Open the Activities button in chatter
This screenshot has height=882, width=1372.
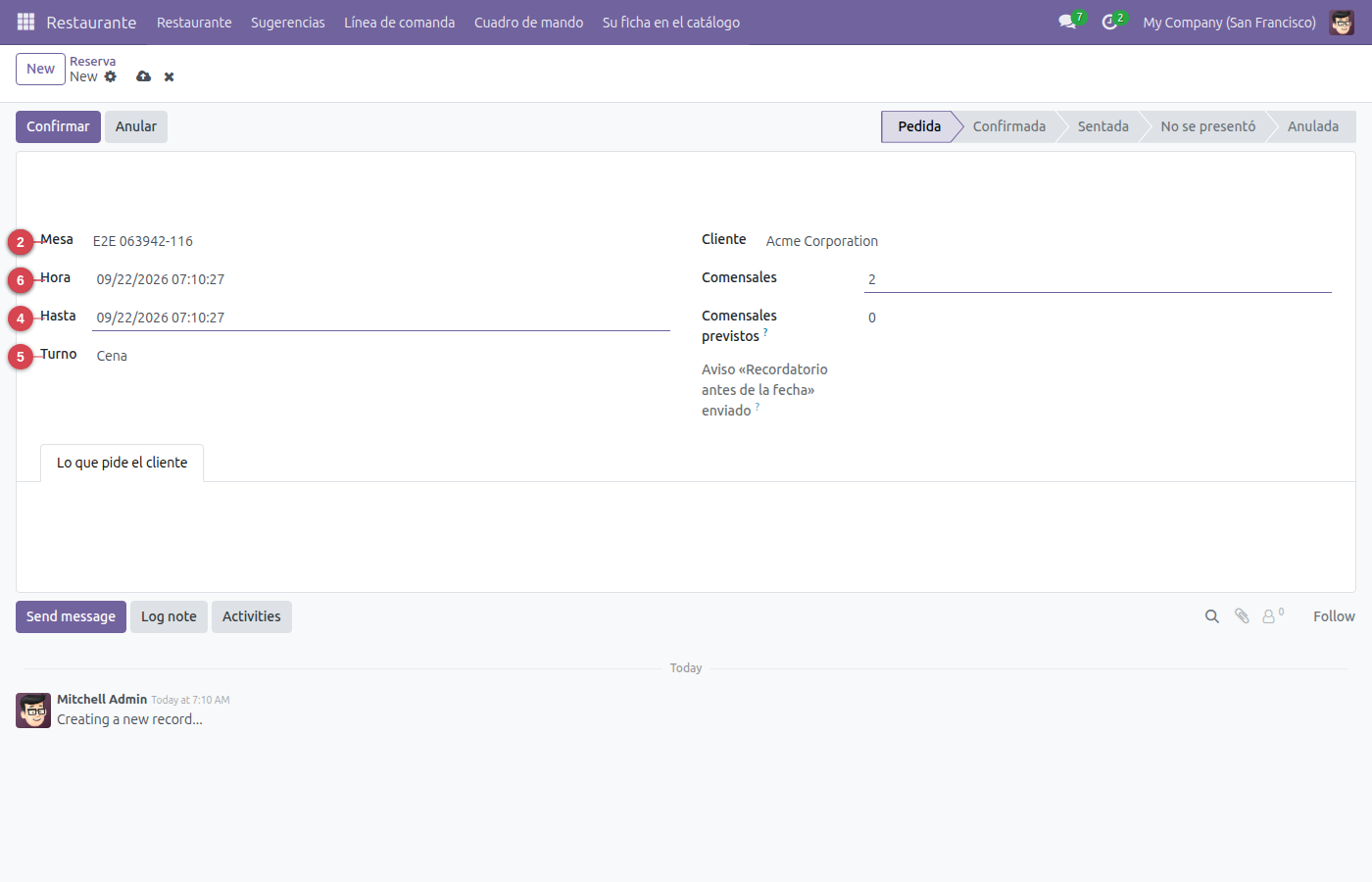coord(252,616)
